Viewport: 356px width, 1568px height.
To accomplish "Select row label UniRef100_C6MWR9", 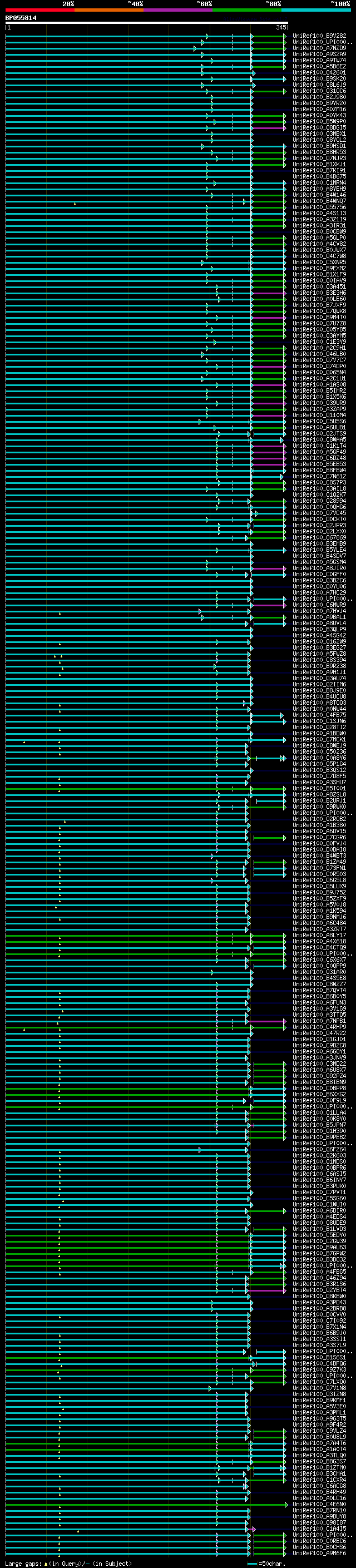I will [x=319, y=605].
